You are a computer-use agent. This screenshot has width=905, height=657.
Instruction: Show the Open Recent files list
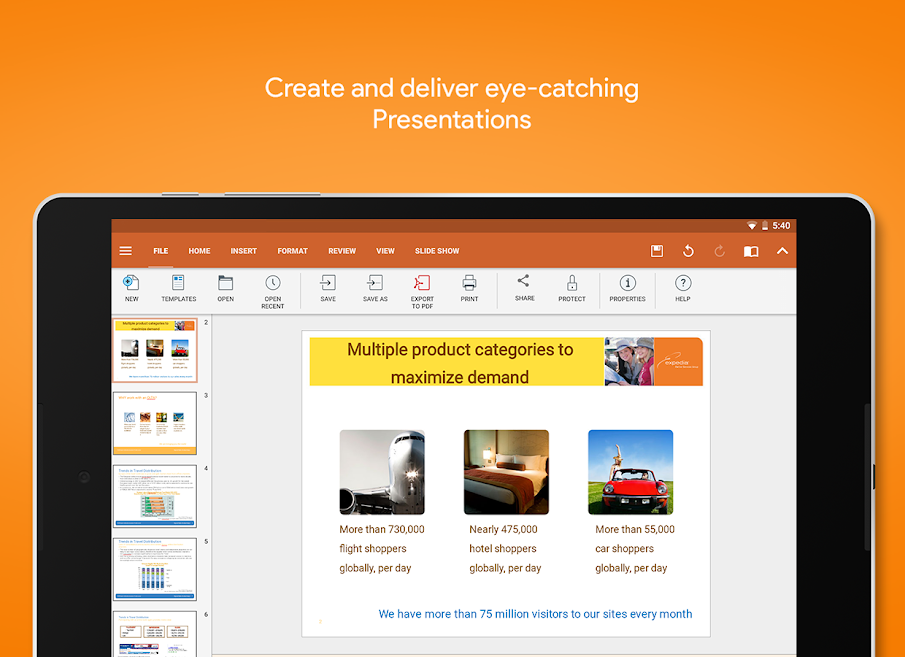pos(273,286)
